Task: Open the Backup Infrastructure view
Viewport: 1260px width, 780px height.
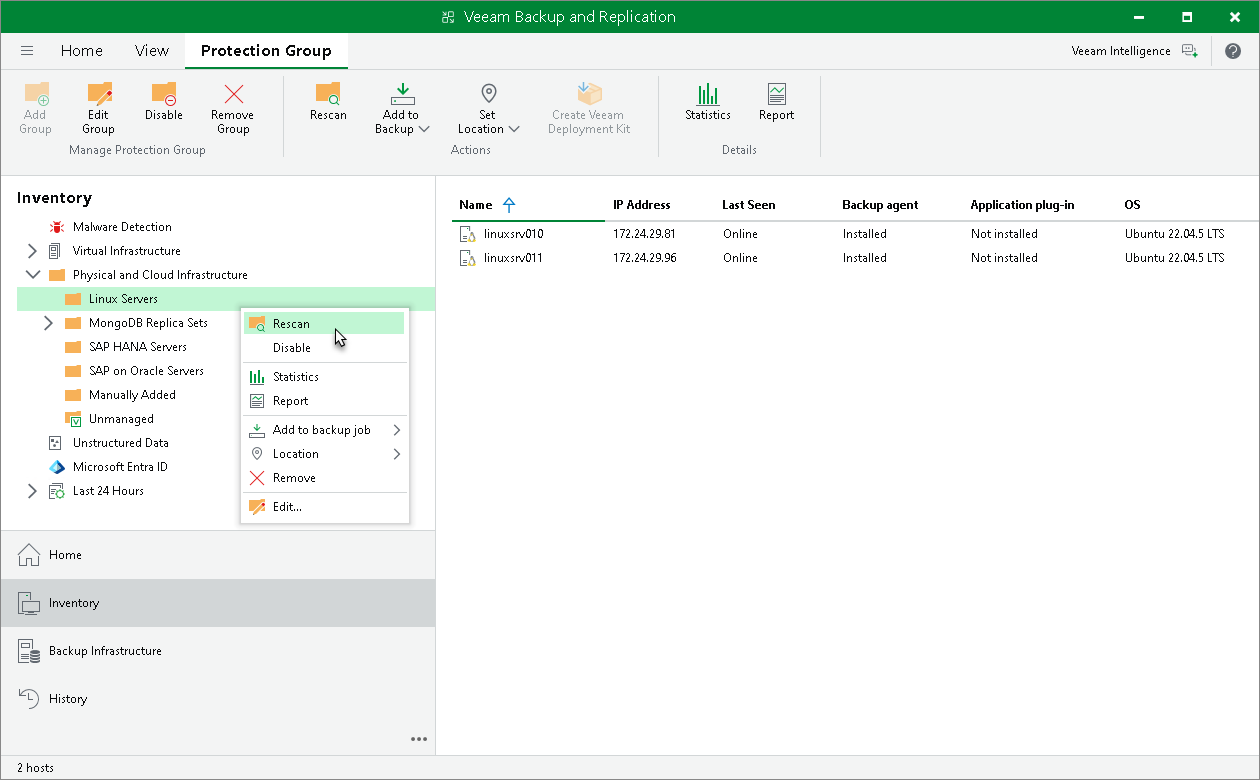Action: click(218, 651)
